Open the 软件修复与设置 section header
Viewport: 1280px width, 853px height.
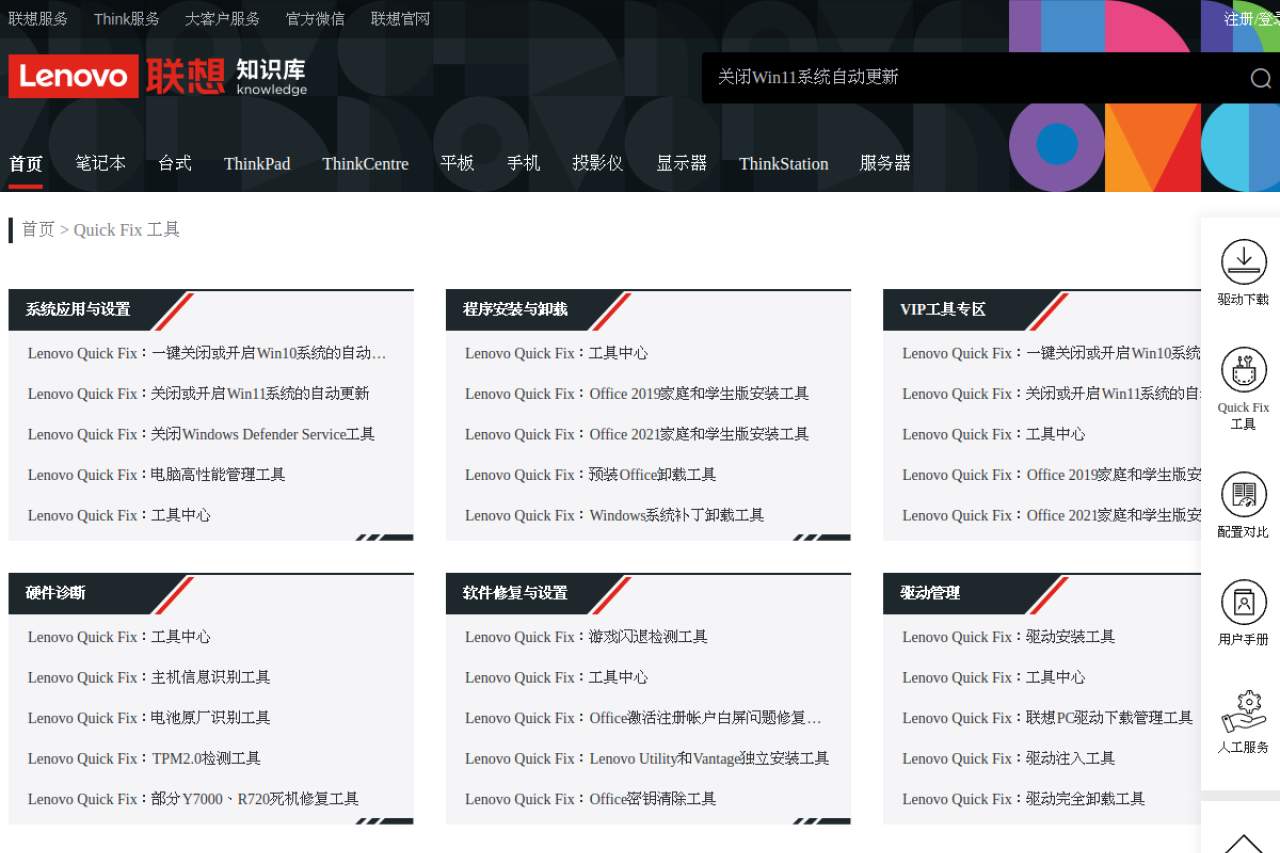pos(515,593)
